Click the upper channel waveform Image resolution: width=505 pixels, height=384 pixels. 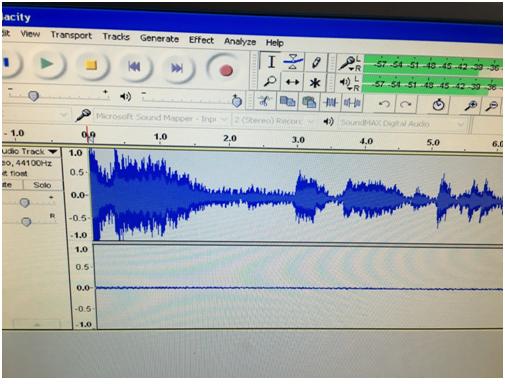coord(297,196)
